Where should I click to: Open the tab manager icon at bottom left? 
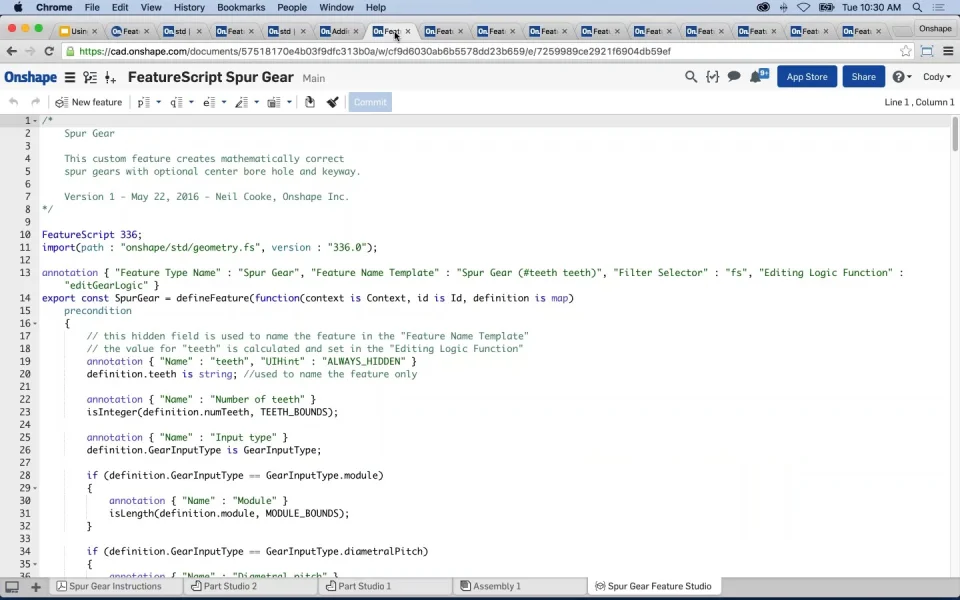(x=12, y=587)
